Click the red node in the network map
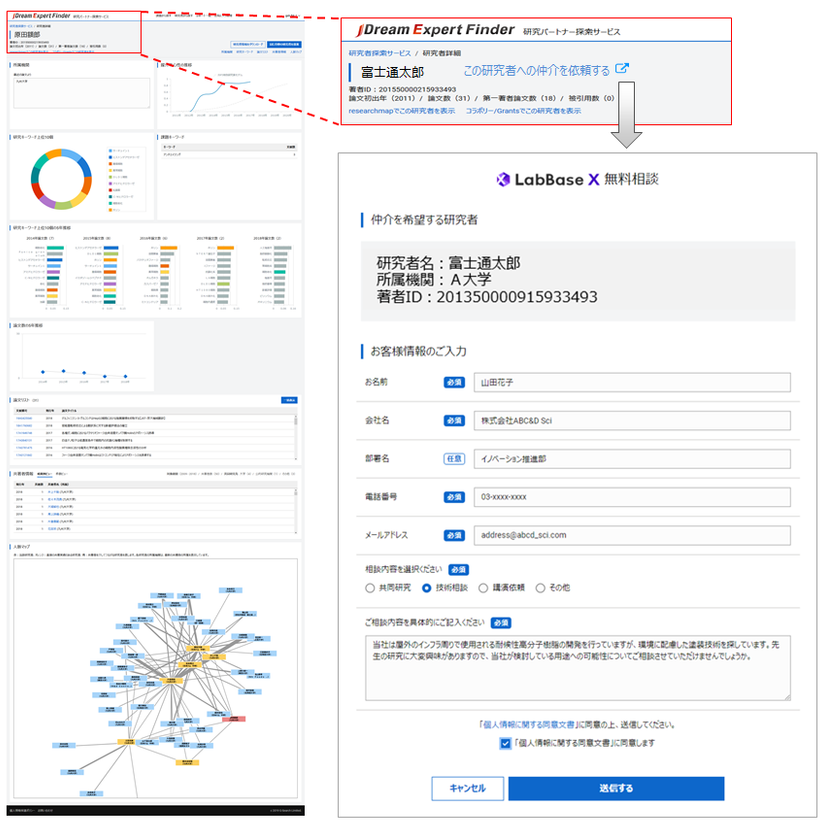The width and height of the screenshot is (823, 840). [234, 719]
